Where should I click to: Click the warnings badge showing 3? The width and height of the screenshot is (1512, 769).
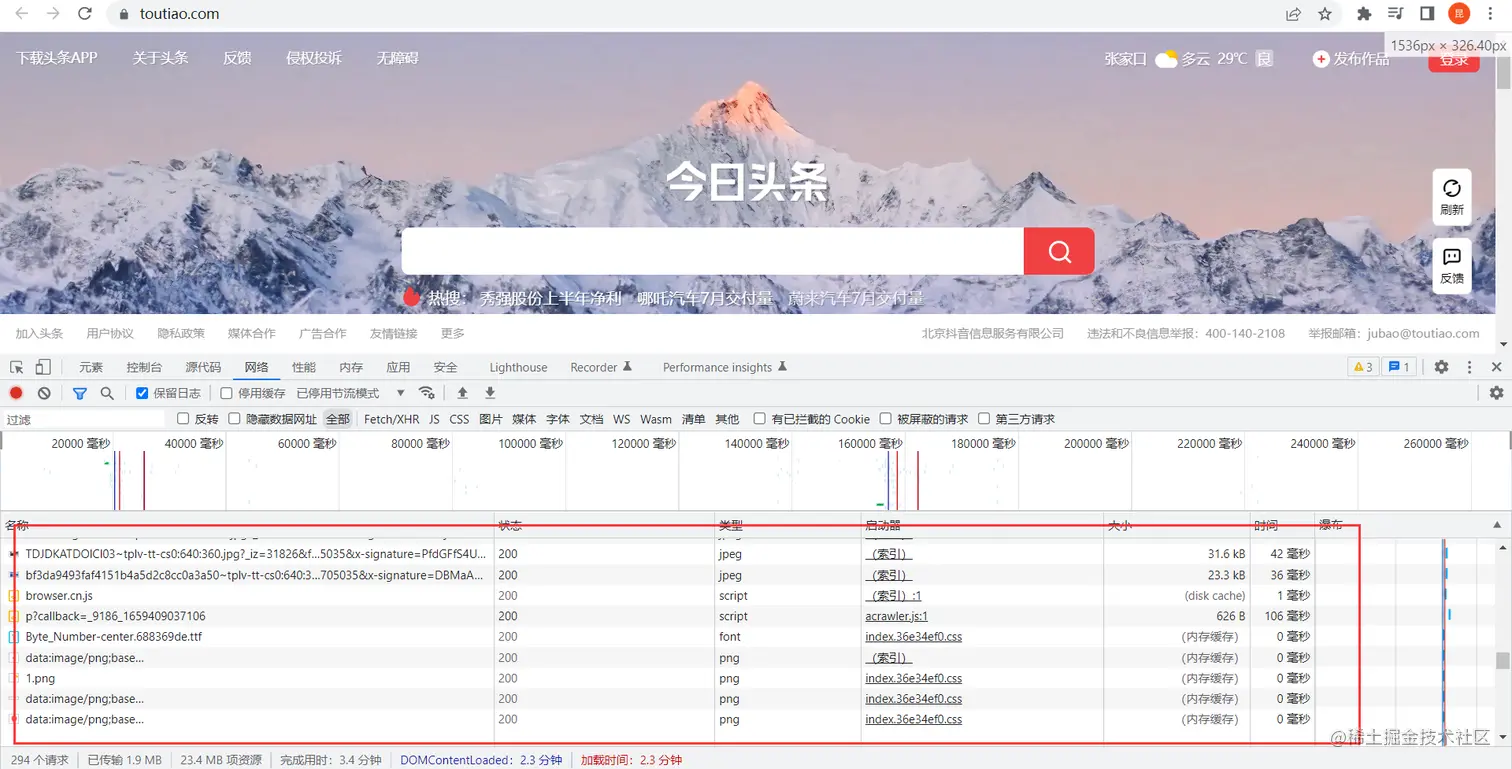click(x=1363, y=367)
